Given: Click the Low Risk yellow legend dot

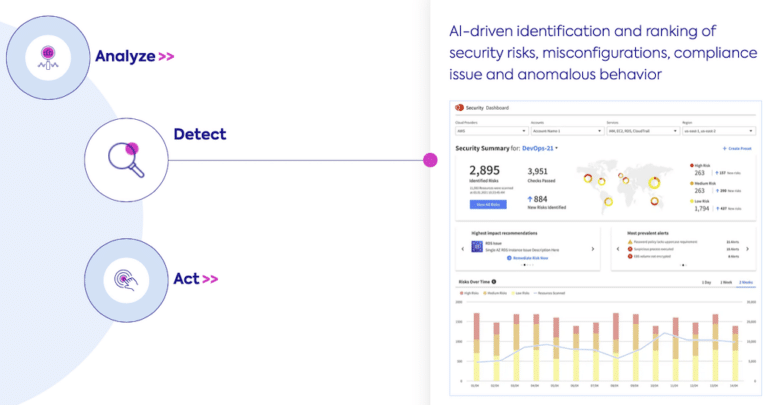Looking at the screenshot, I should [692, 201].
